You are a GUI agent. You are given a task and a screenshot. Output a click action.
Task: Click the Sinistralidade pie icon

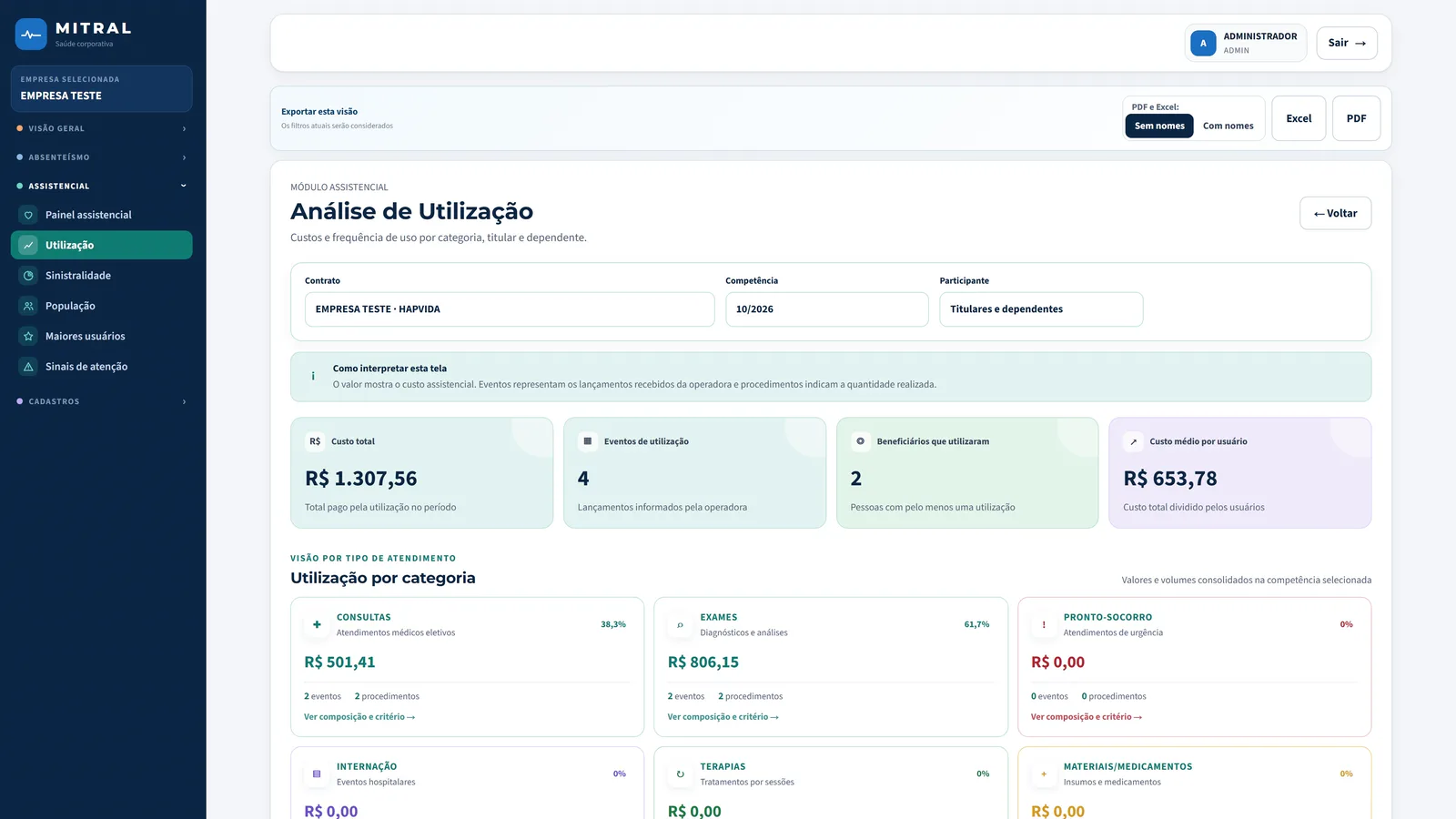tap(28, 276)
